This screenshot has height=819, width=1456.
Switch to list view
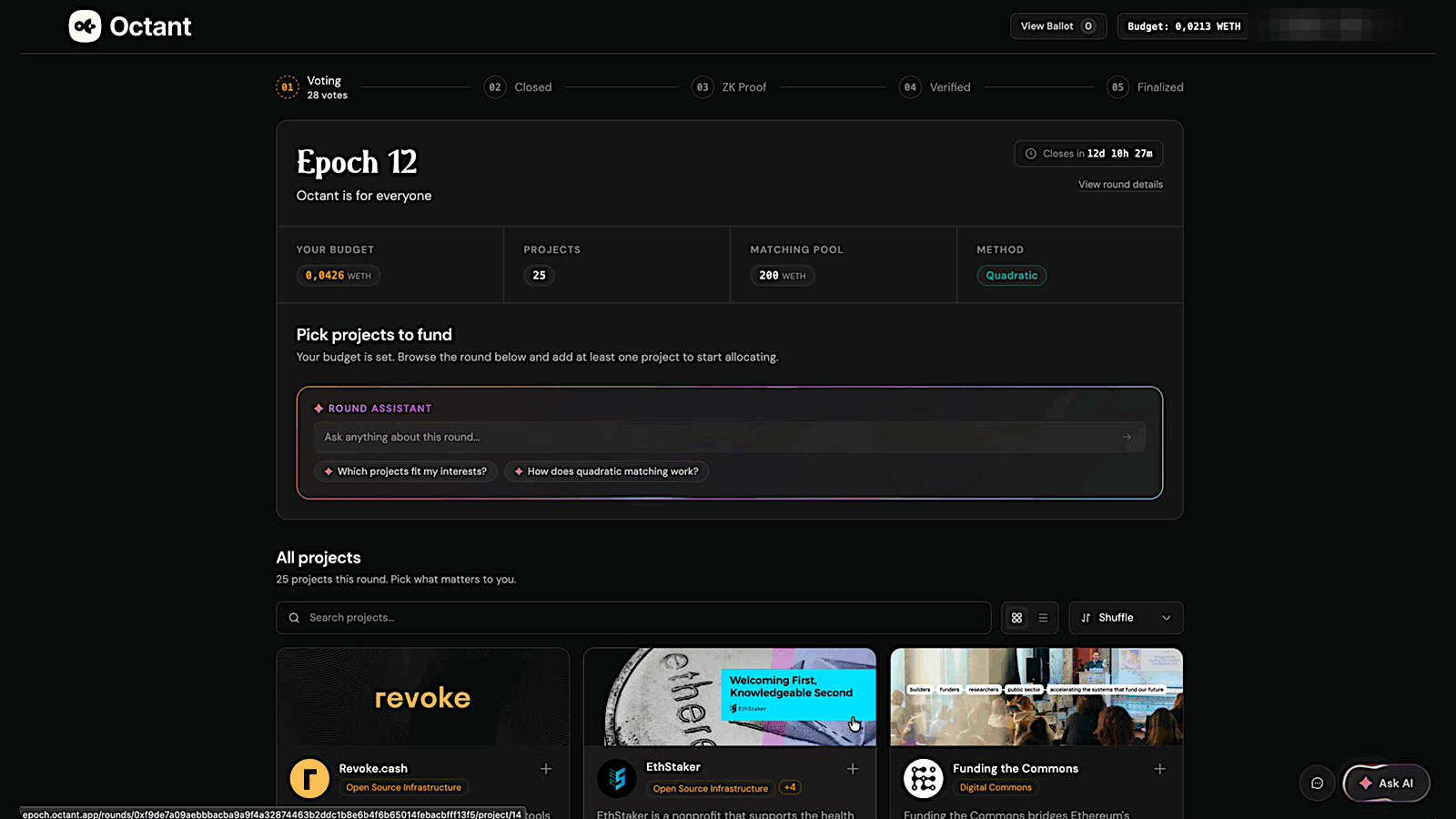point(1043,618)
